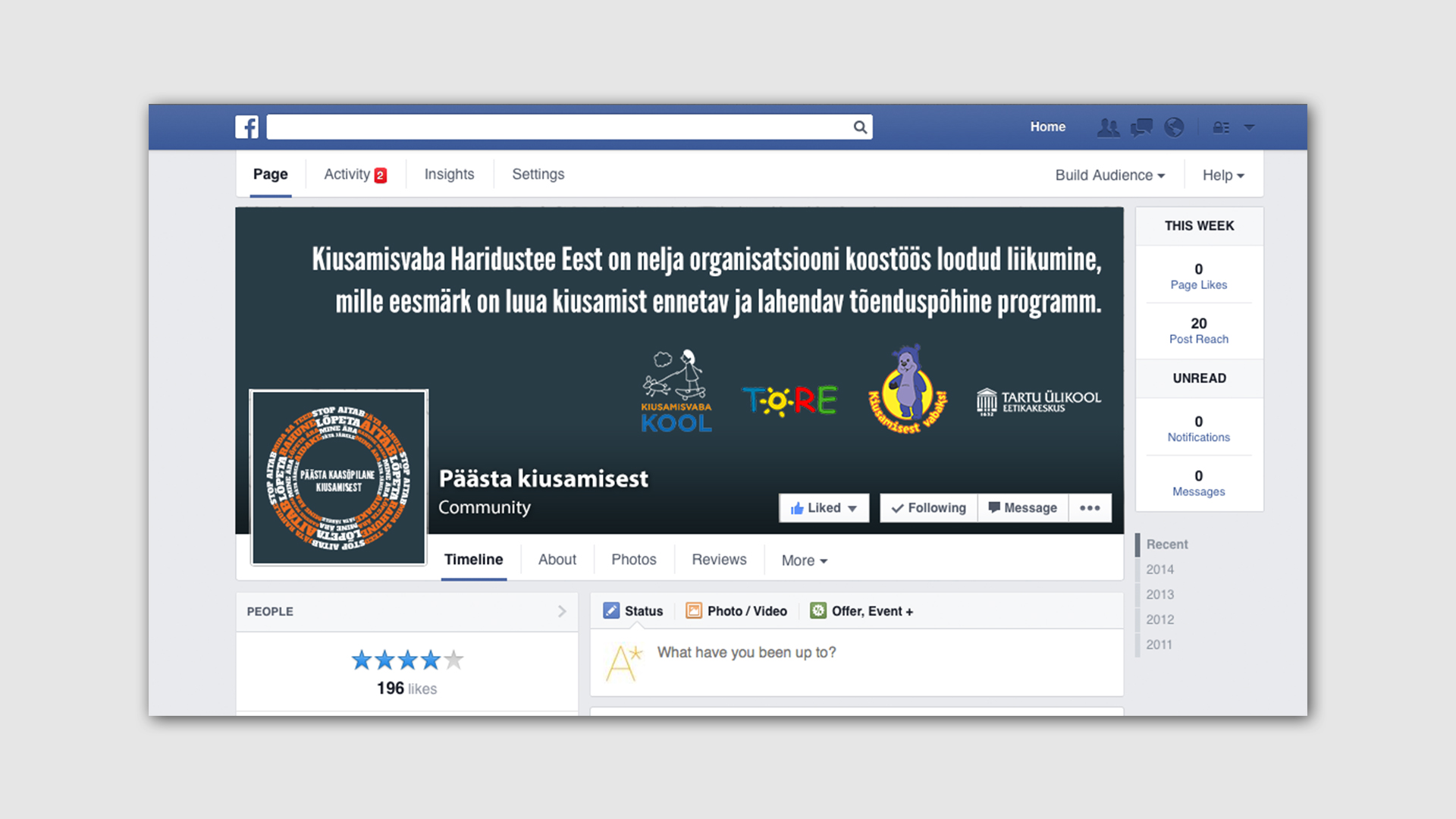Switch to the Insights tab
Viewport: 1456px width, 819px height.
pos(449,174)
